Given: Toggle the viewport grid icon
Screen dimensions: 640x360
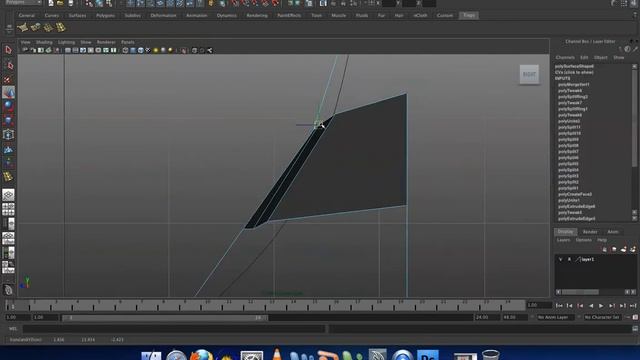Looking at the screenshot, I should pyautogui.click(x=68, y=51).
